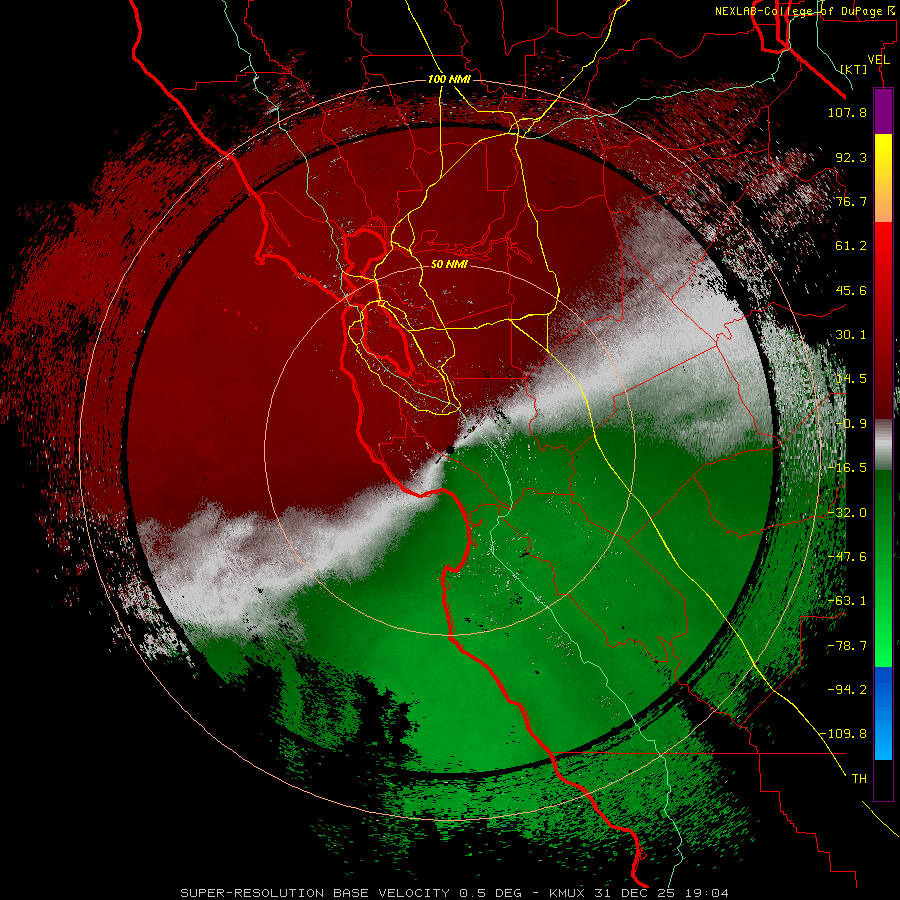
Task: Click the -109.8 velocity scale value
Action: 844,734
